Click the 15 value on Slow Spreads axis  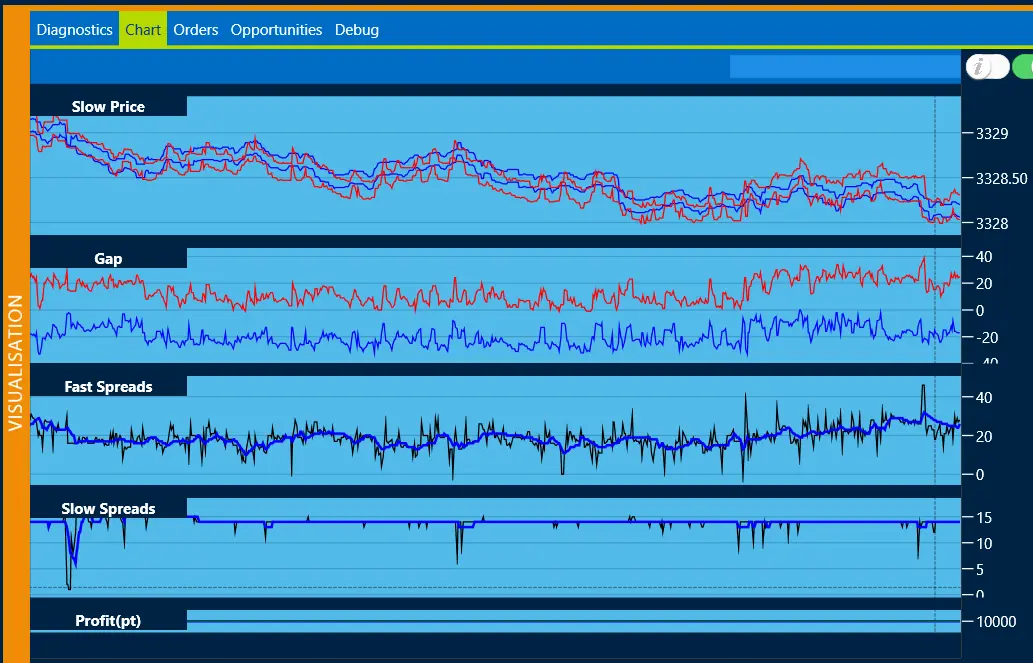984,518
